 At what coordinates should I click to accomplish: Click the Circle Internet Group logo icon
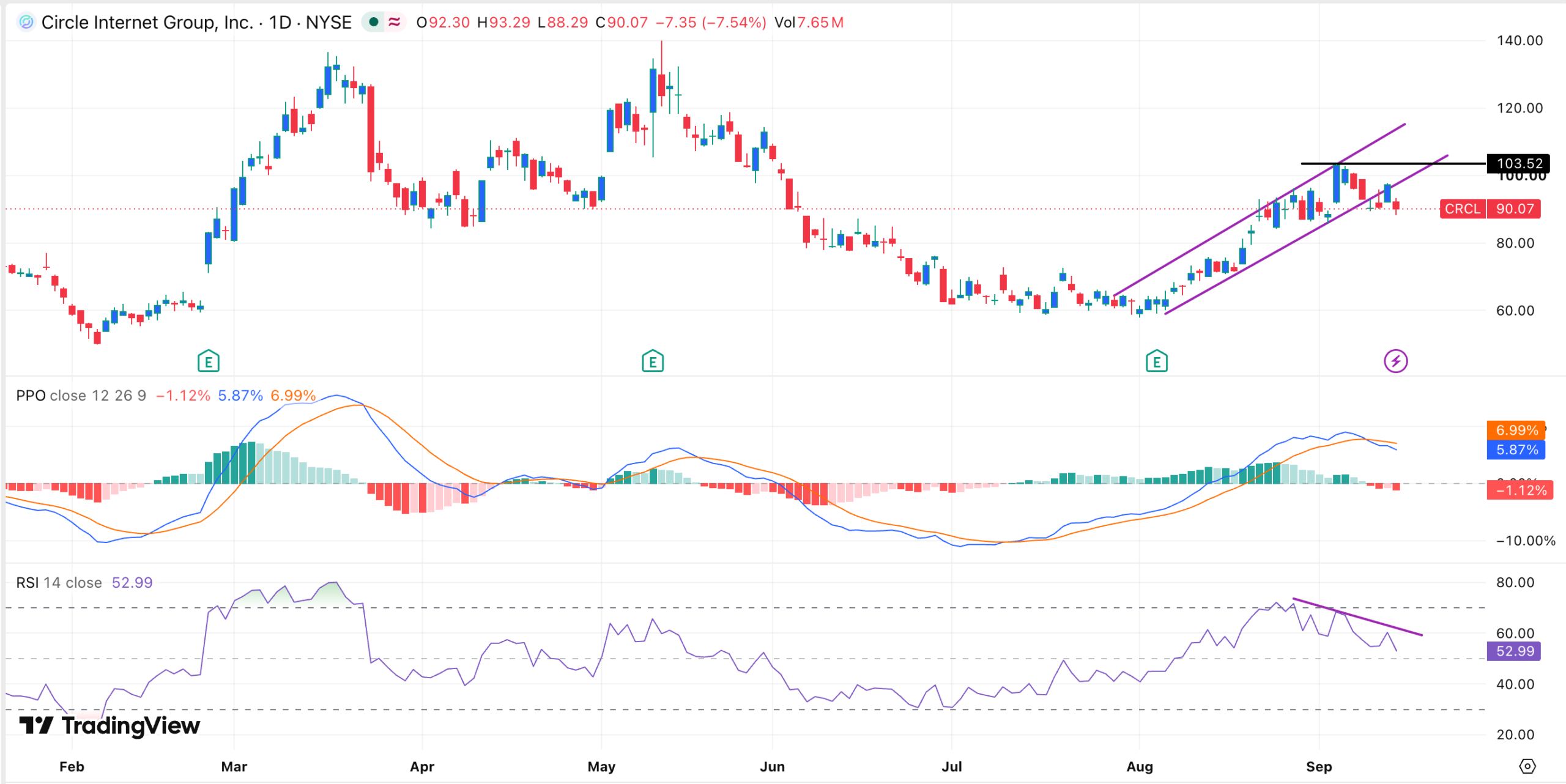click(26, 23)
